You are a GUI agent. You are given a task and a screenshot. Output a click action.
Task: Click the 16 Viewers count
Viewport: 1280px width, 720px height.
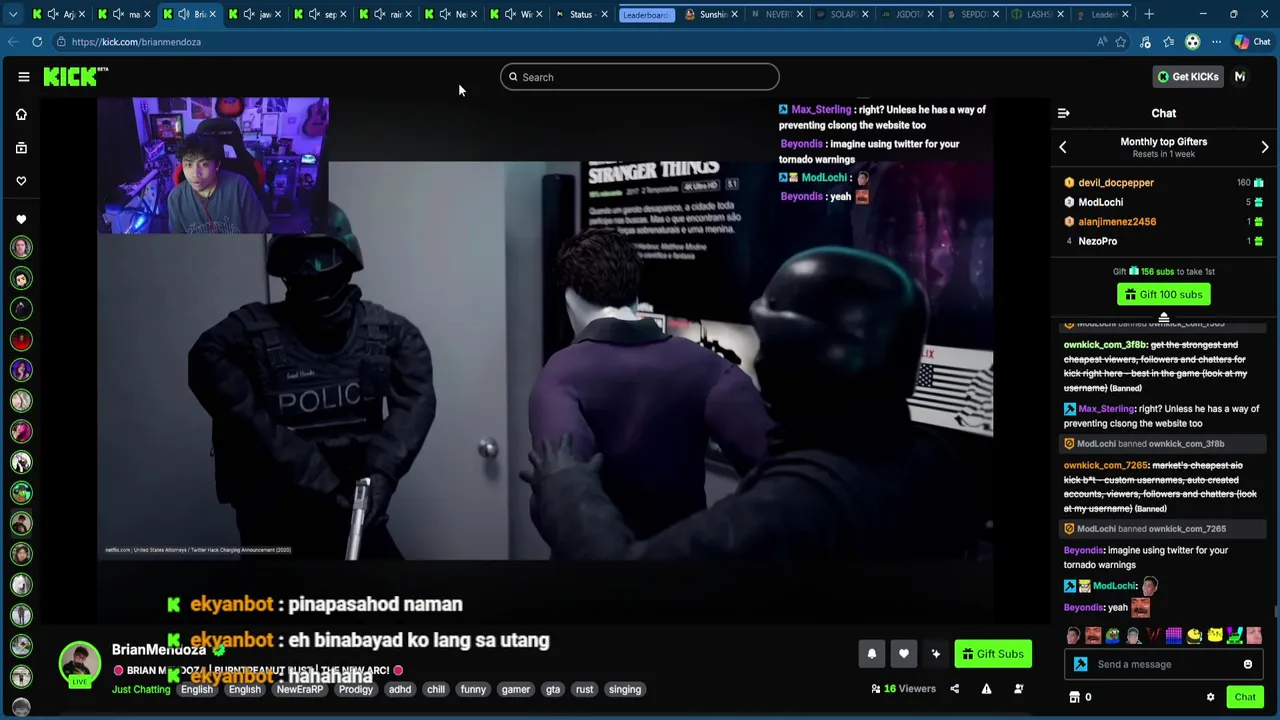[904, 689]
